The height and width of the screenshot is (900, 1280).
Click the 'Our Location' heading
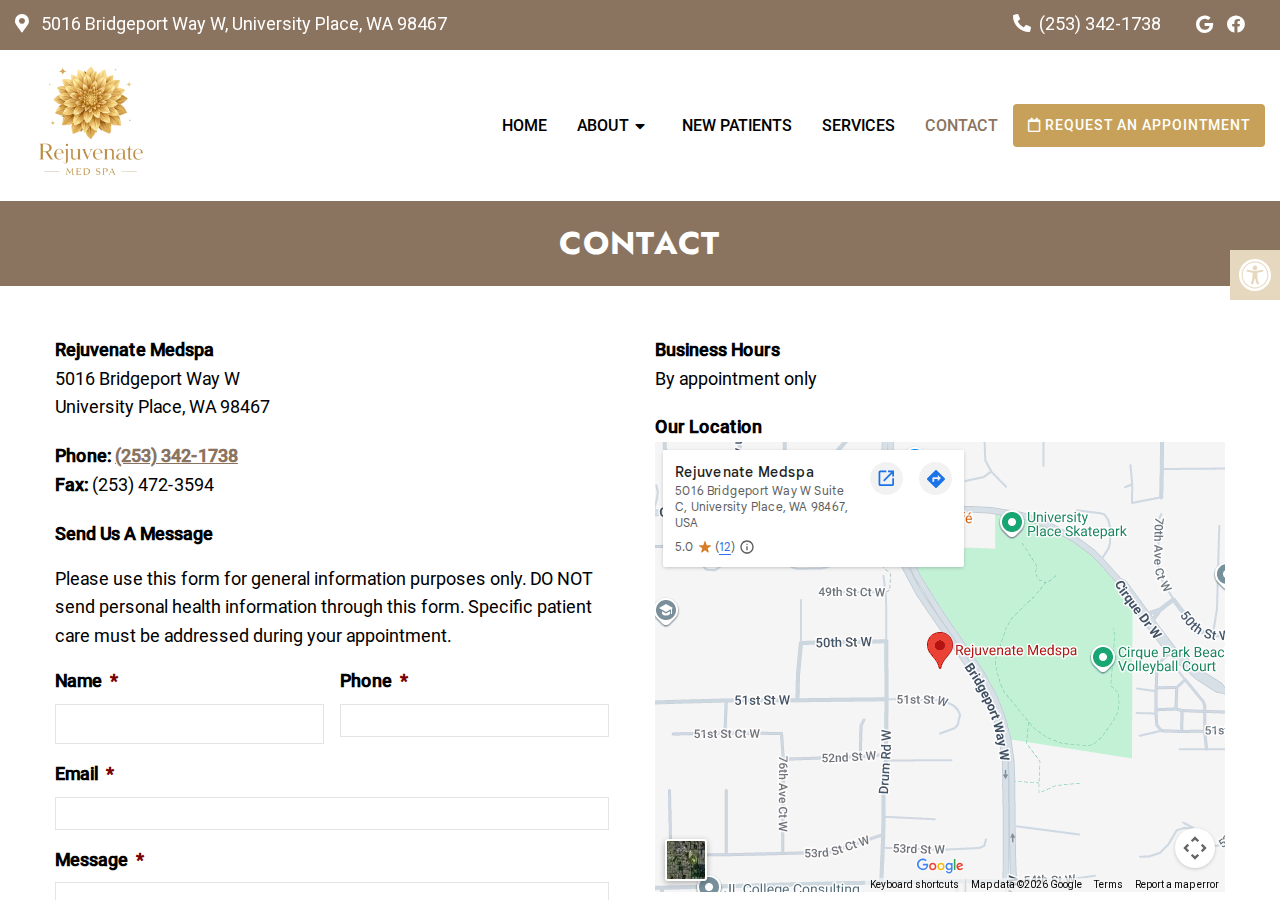(x=708, y=427)
